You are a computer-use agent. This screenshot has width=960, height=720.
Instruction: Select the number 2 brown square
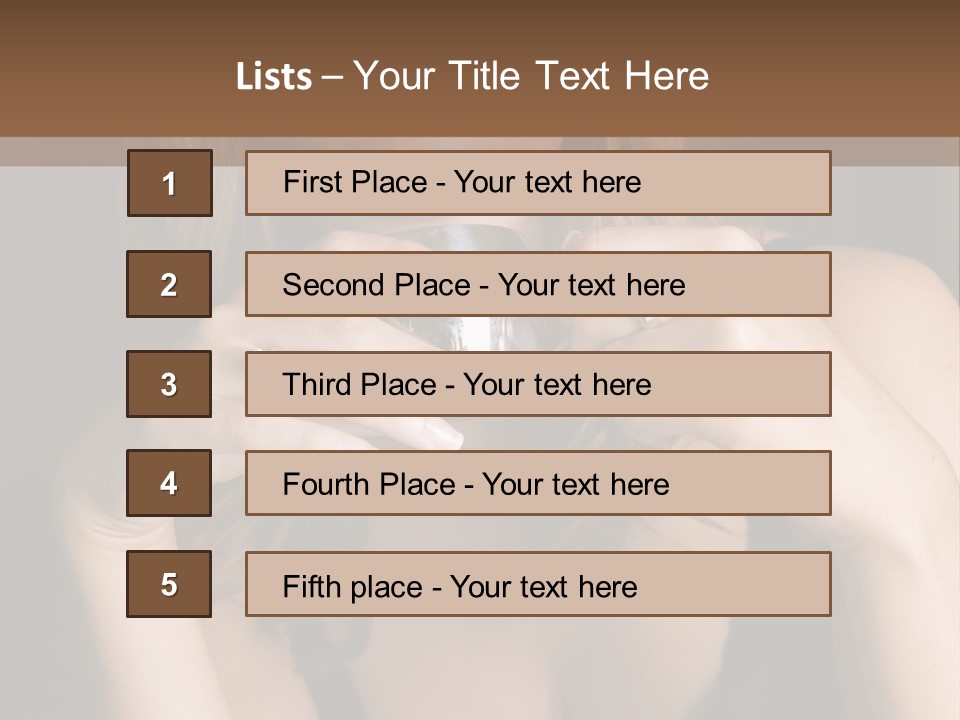[x=169, y=284]
